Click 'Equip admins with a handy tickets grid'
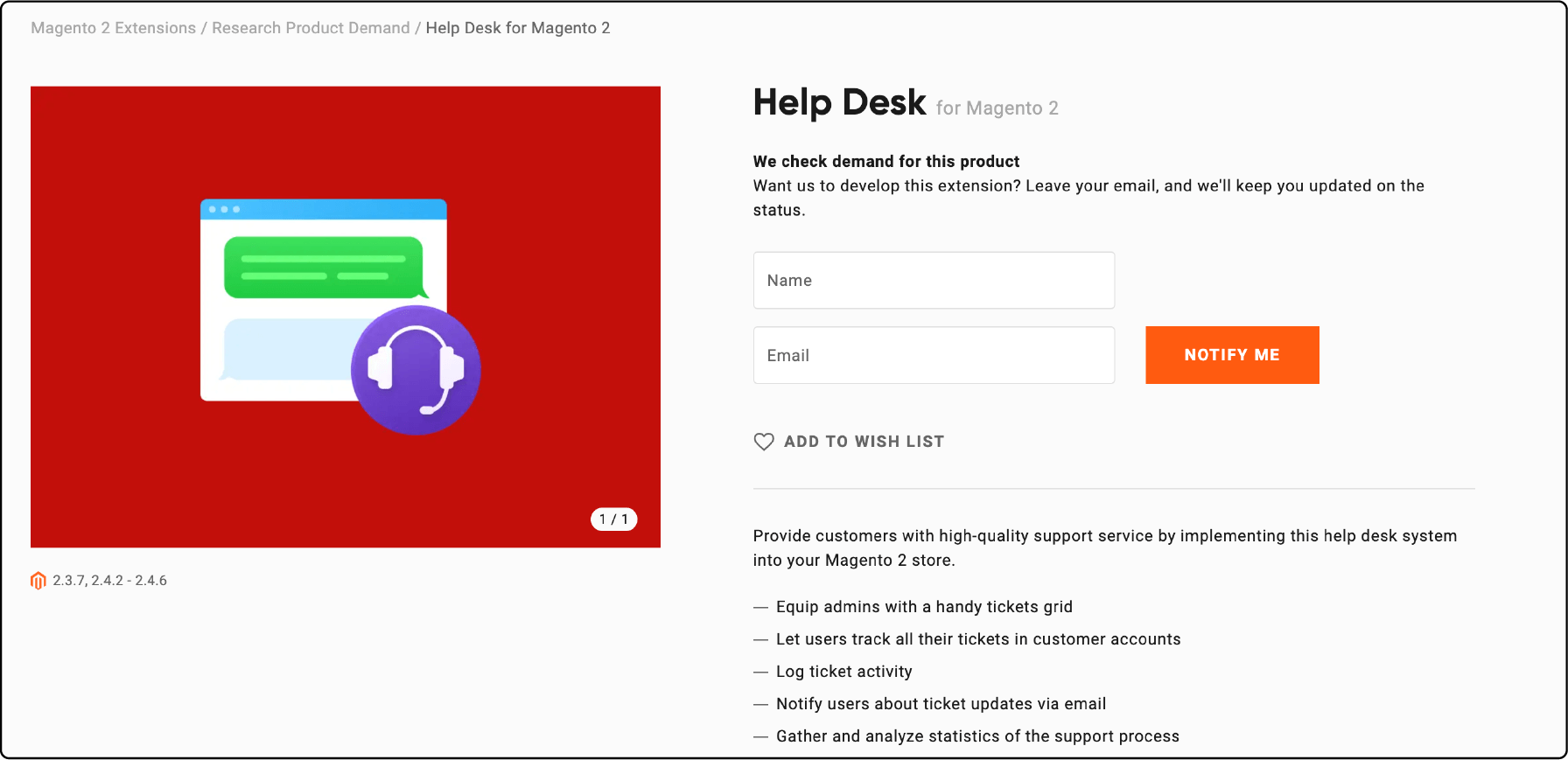The image size is (1568, 760). [x=924, y=607]
